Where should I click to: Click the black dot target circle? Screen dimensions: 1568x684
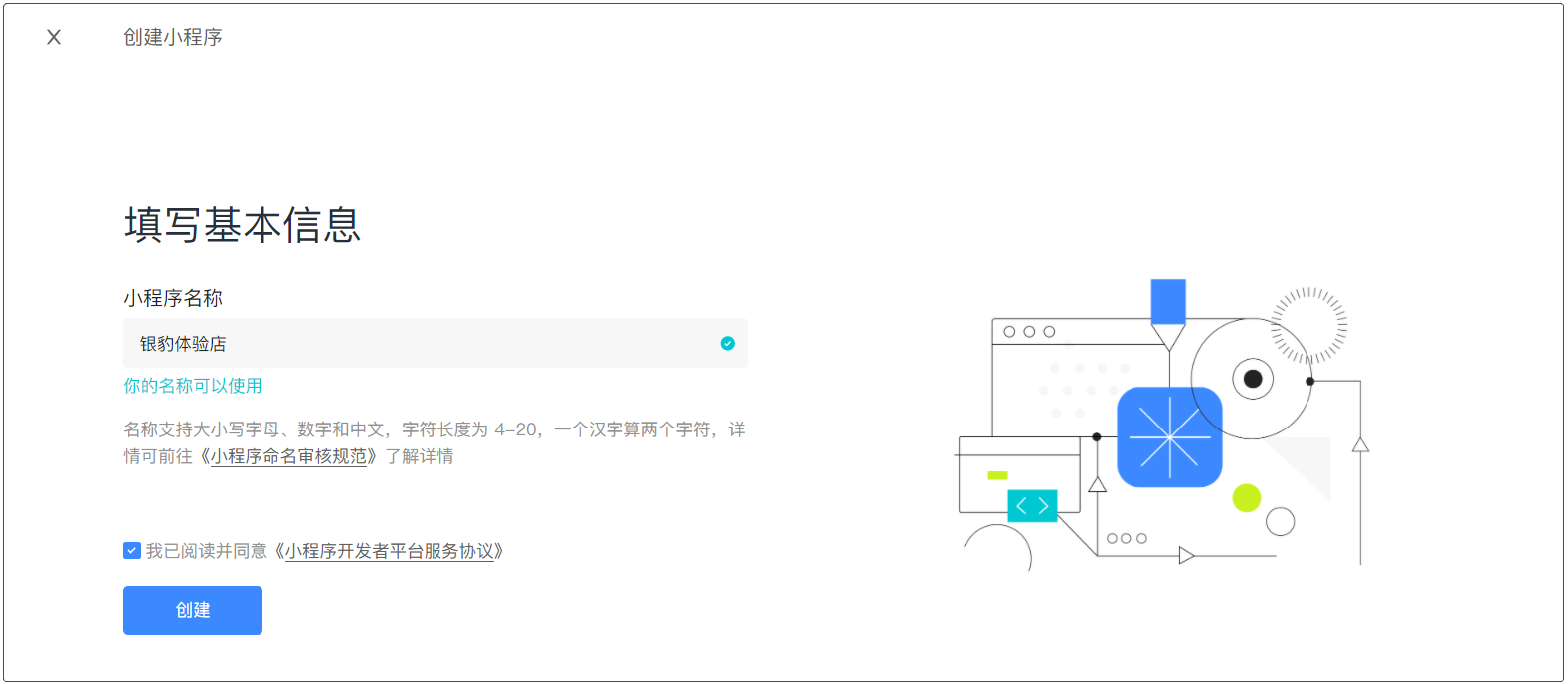coord(1253,379)
